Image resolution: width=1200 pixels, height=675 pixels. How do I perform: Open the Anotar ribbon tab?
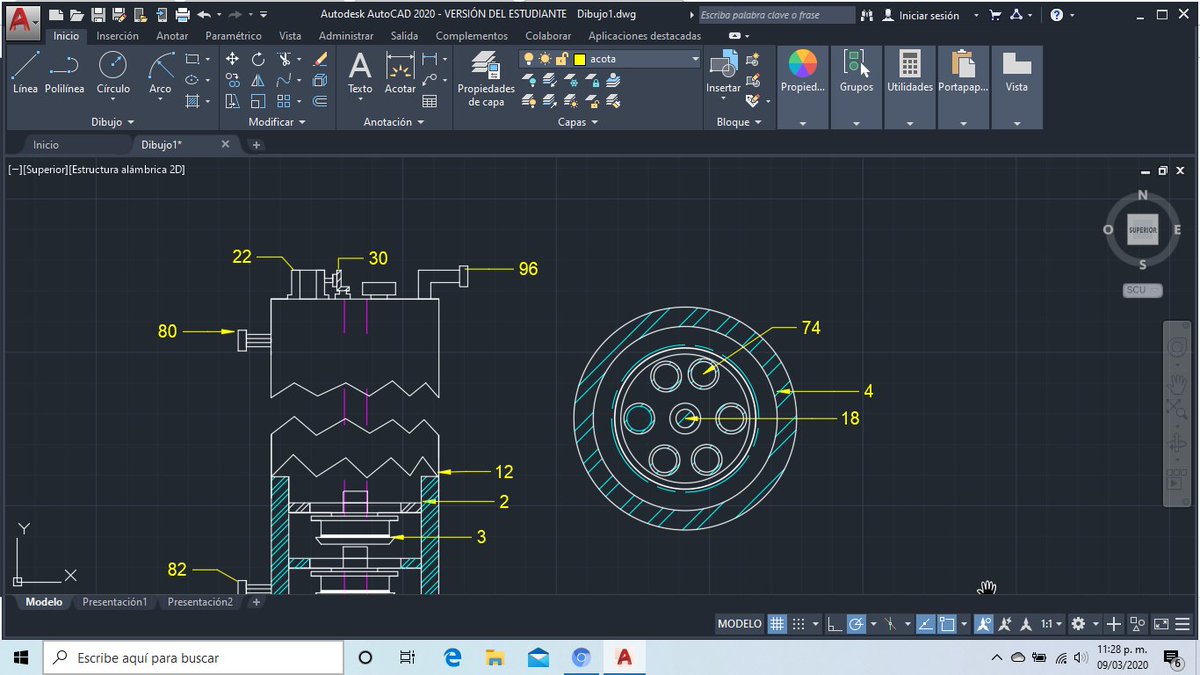click(172, 36)
